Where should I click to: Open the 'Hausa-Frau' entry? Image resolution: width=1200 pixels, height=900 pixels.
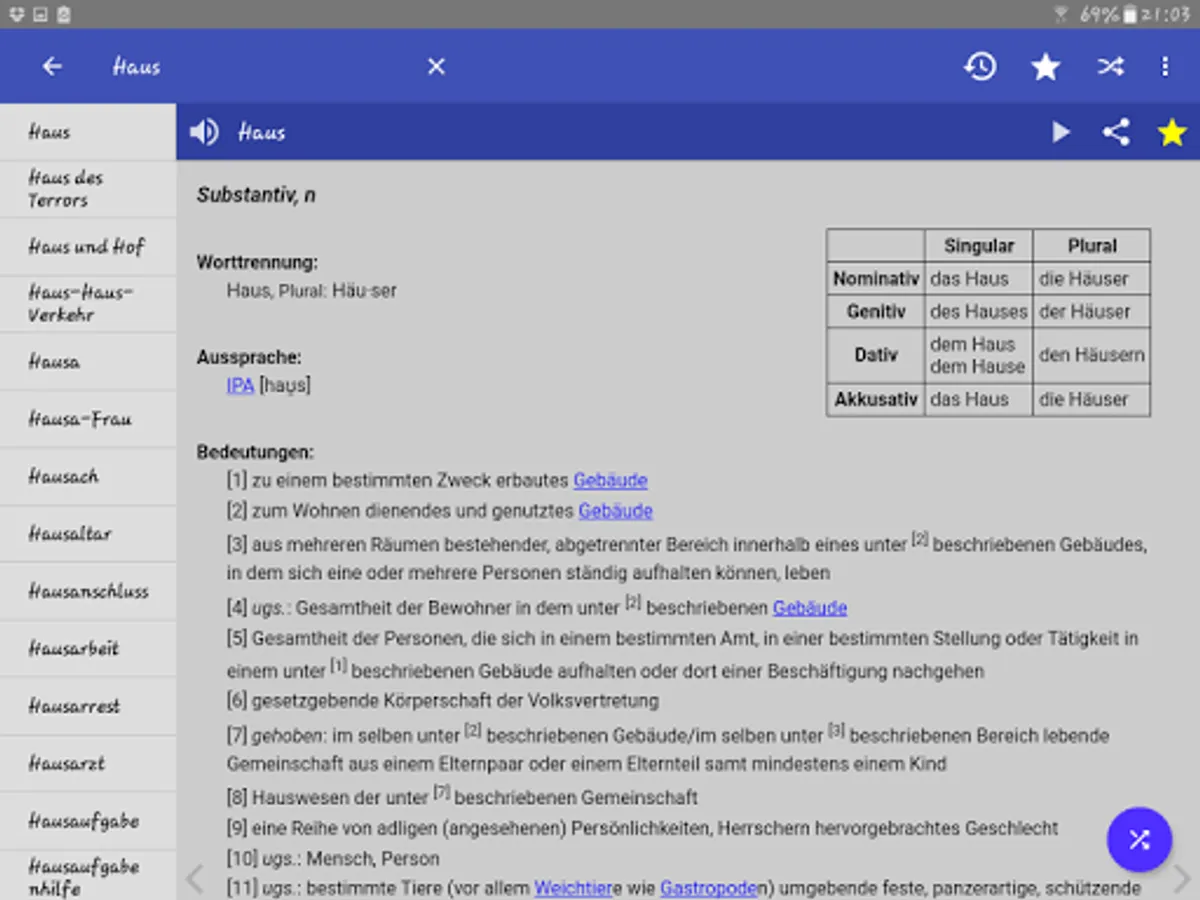click(88, 419)
